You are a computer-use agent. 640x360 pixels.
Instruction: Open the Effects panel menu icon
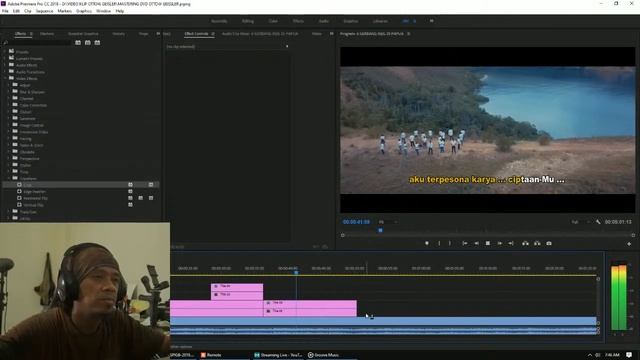click(31, 34)
